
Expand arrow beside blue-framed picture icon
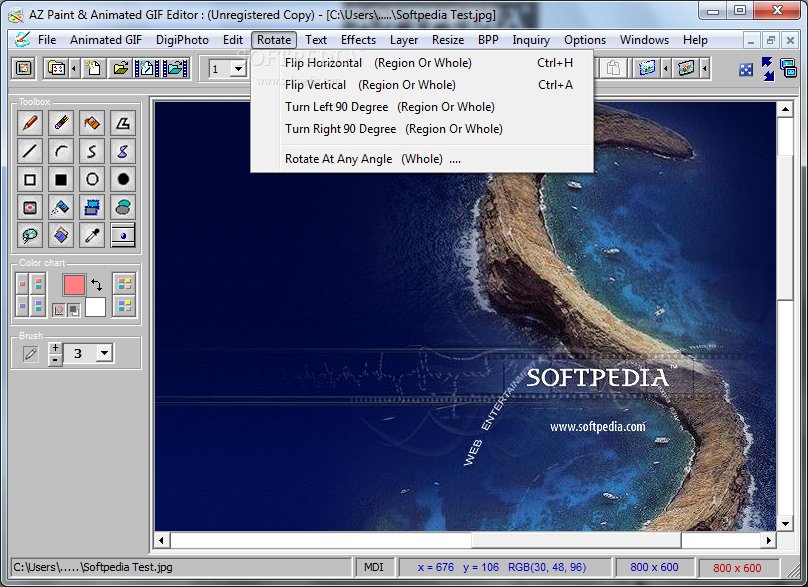[666, 68]
